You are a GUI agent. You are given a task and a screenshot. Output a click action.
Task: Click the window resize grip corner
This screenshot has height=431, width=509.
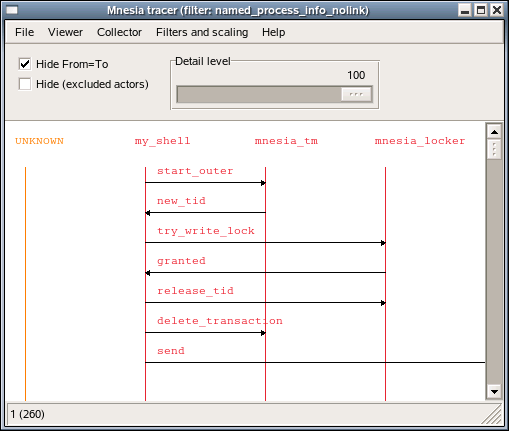click(x=493, y=415)
